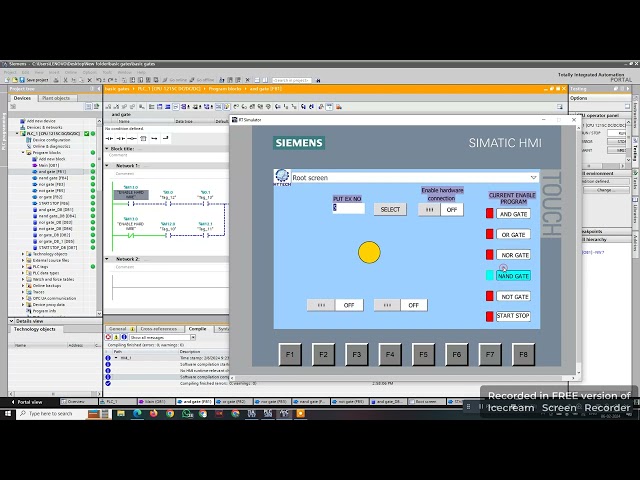Open Firefox from the taskbar
The height and width of the screenshot is (480, 640).
[x=153, y=413]
